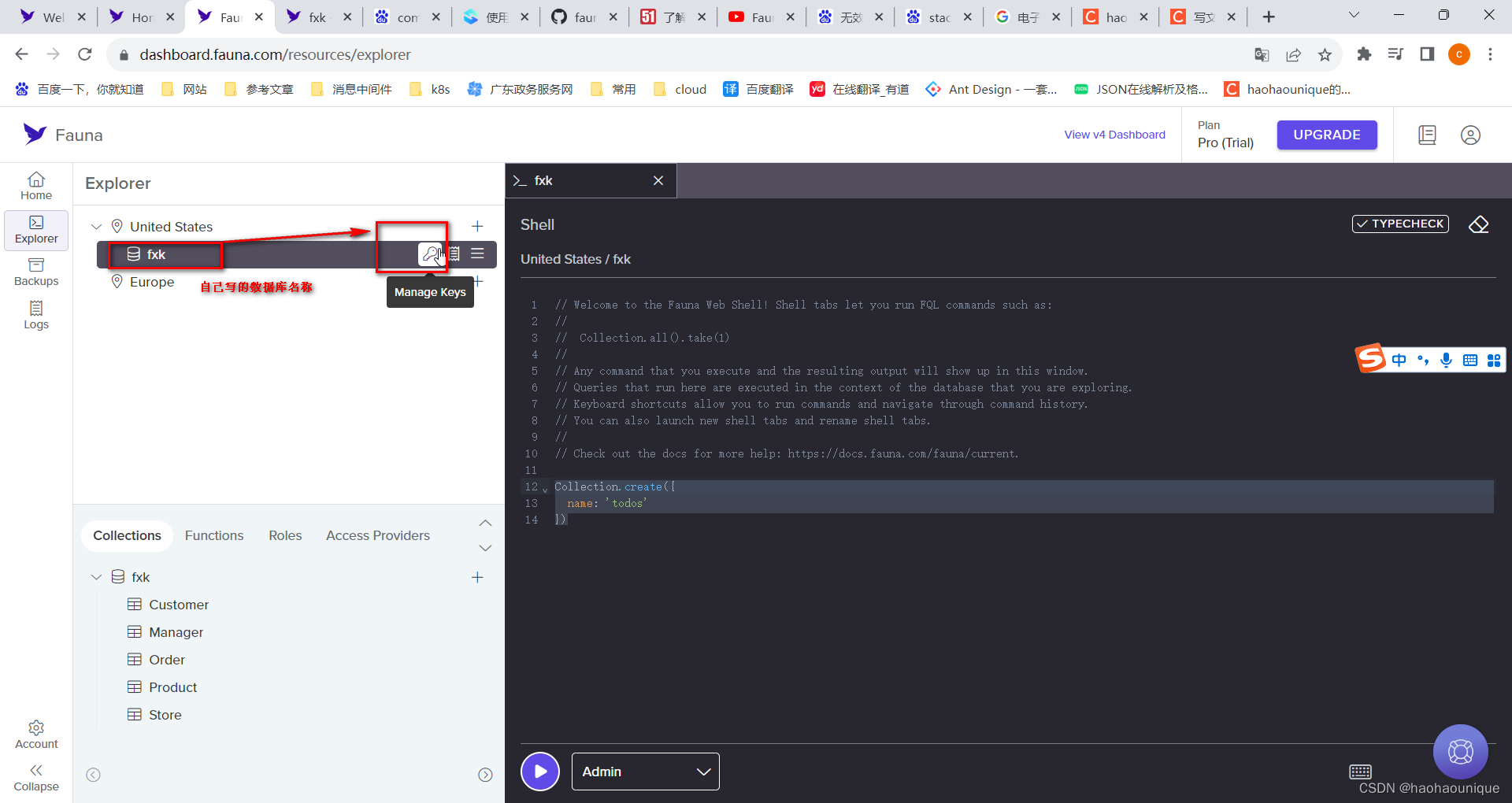1512x803 pixels.
Task: Clear the shell with eraser icon
Action: tap(1478, 224)
